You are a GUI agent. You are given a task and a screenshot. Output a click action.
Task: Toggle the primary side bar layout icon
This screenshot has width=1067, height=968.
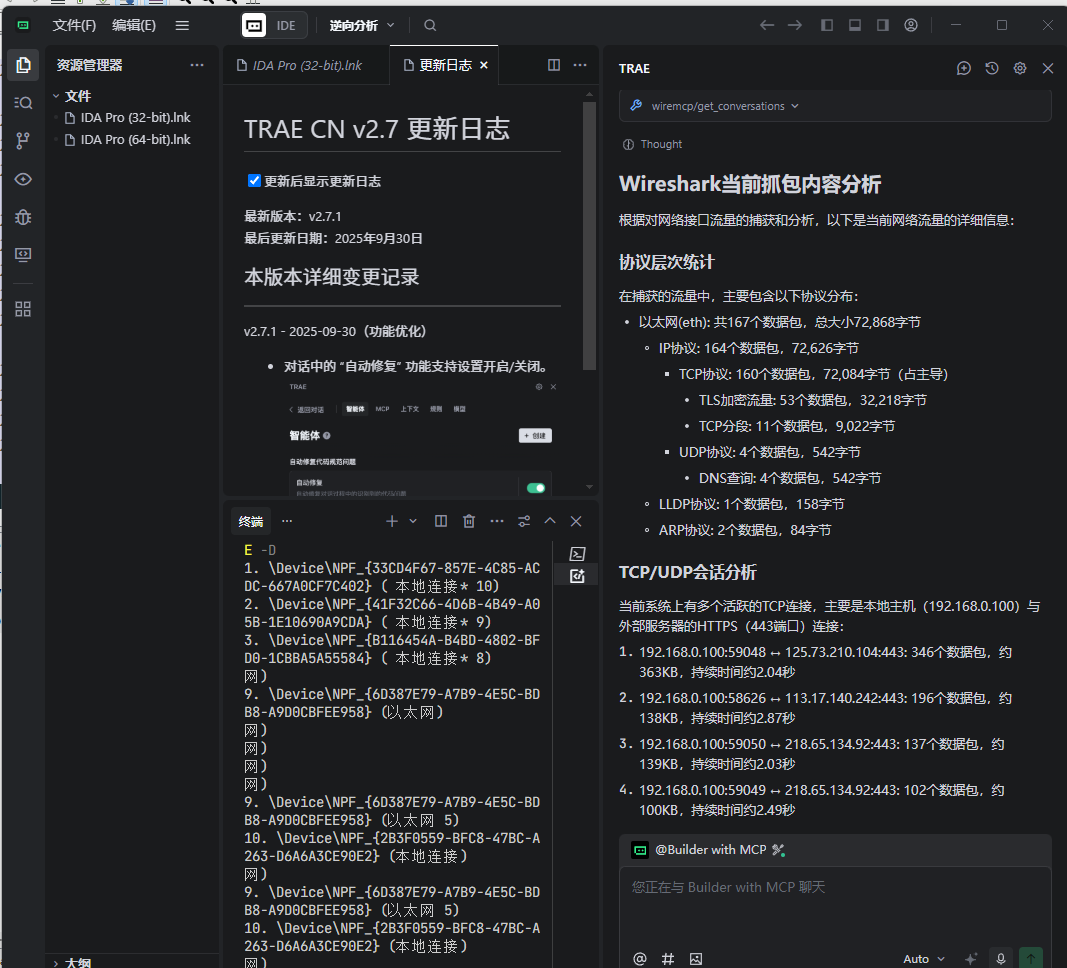[827, 25]
